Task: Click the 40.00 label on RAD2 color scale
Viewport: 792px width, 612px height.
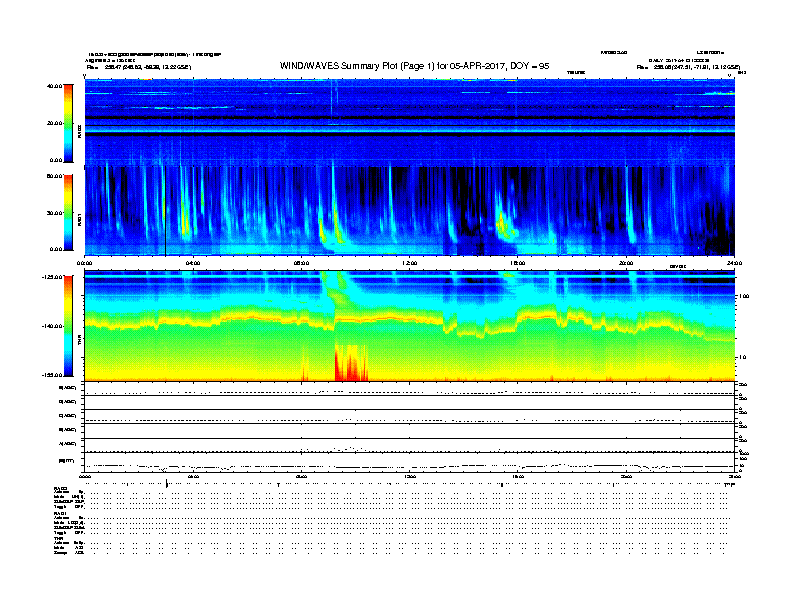Action: tap(54, 86)
